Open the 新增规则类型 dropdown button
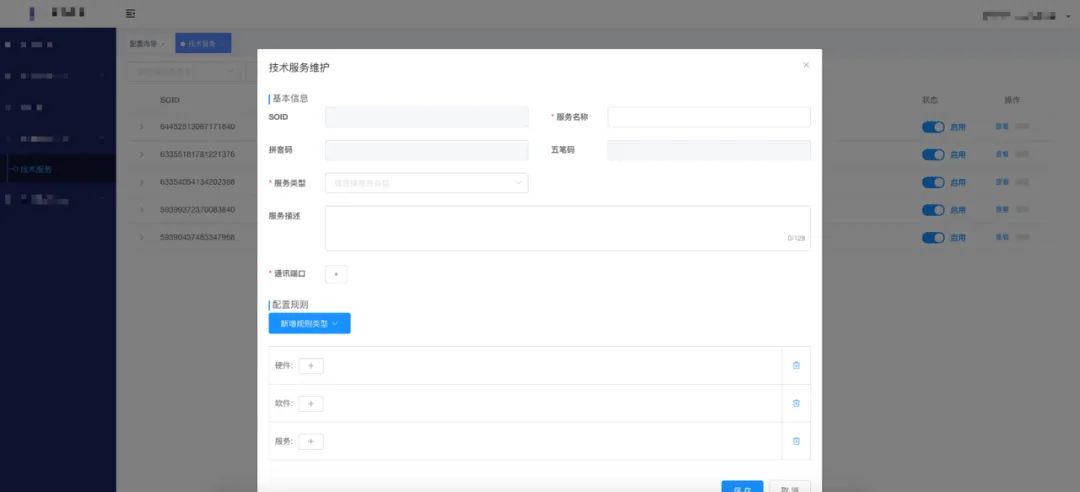 point(309,323)
